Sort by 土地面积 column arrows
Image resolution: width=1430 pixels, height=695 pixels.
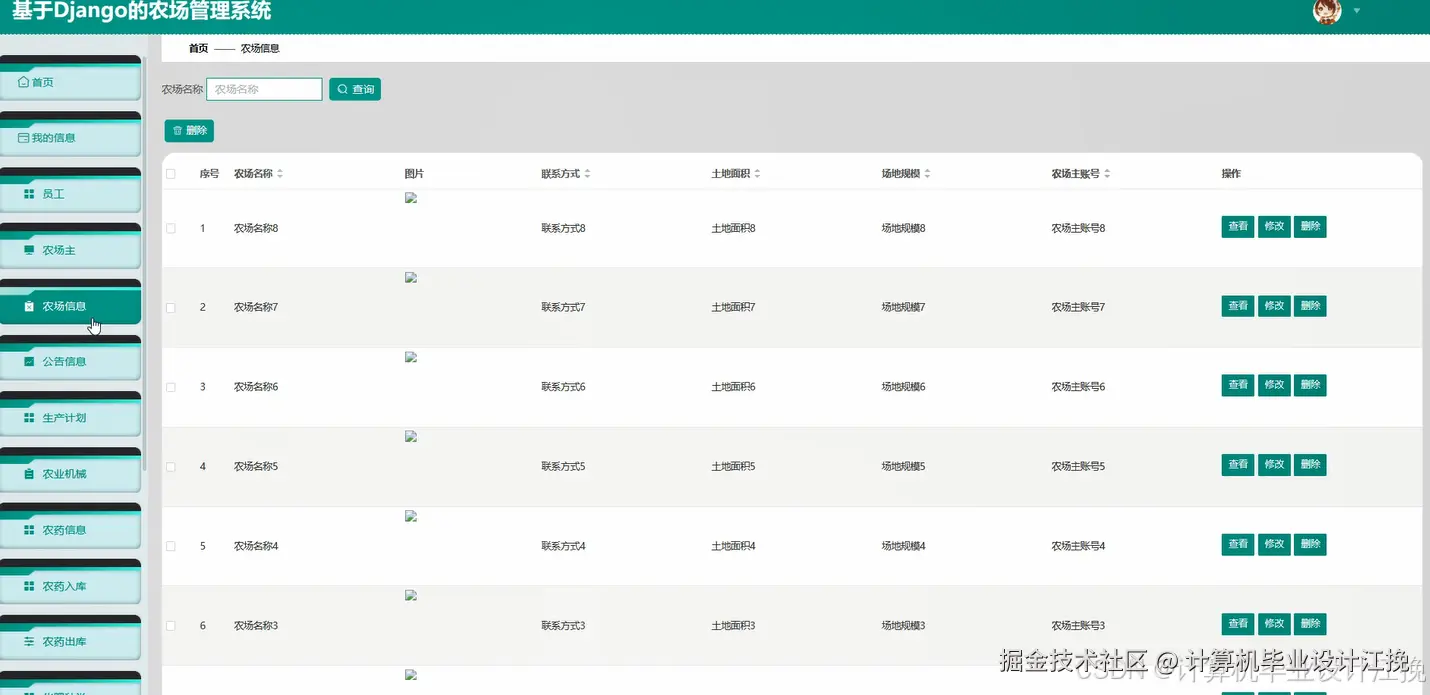757,174
